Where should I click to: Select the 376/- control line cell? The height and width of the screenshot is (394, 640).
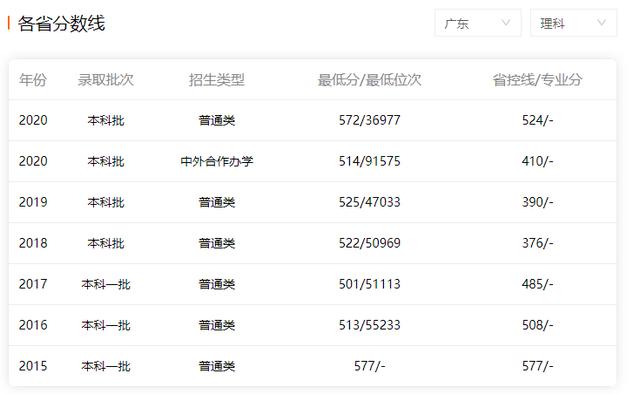538,243
